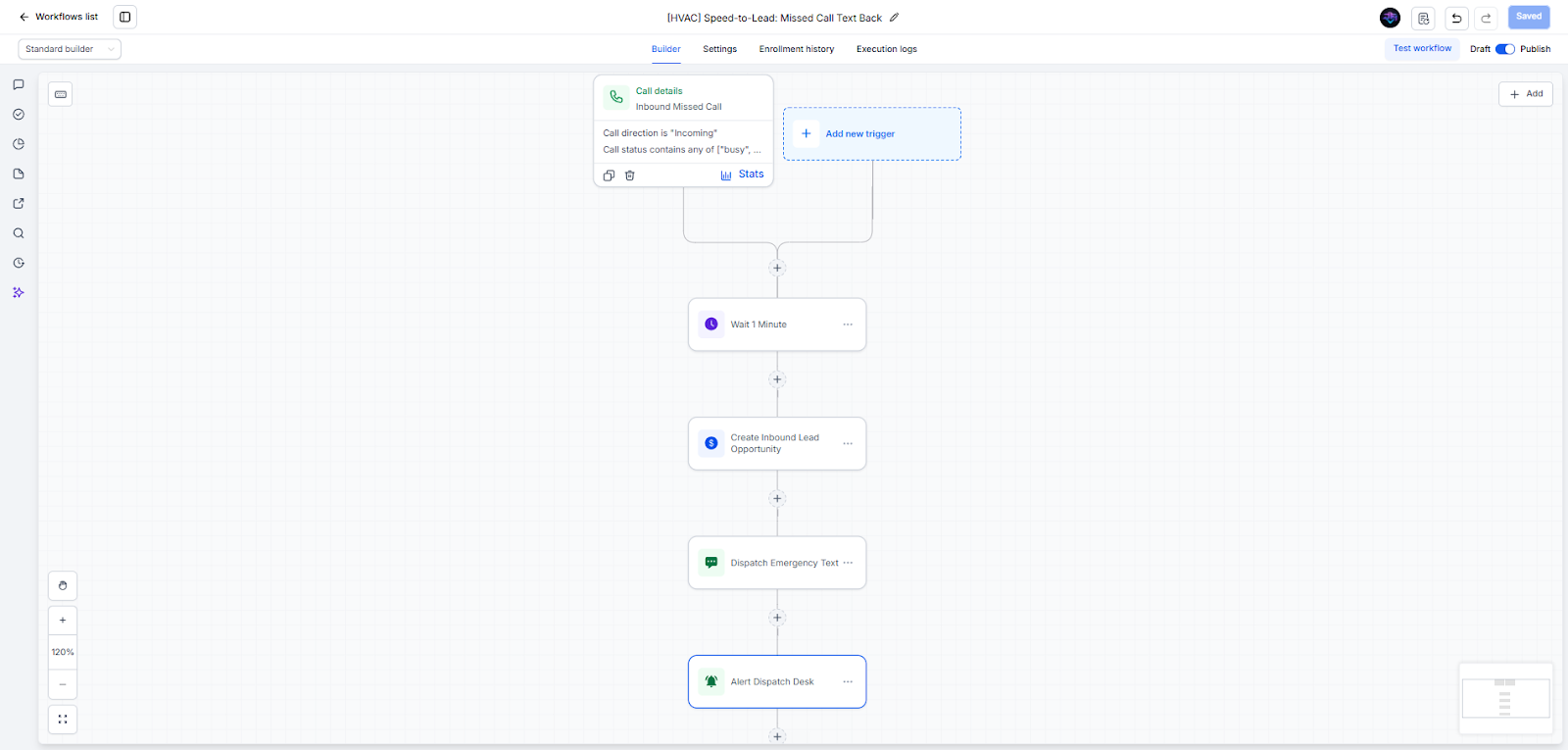Open the document sidebar icon
The image size is (1568, 750).
(x=19, y=174)
